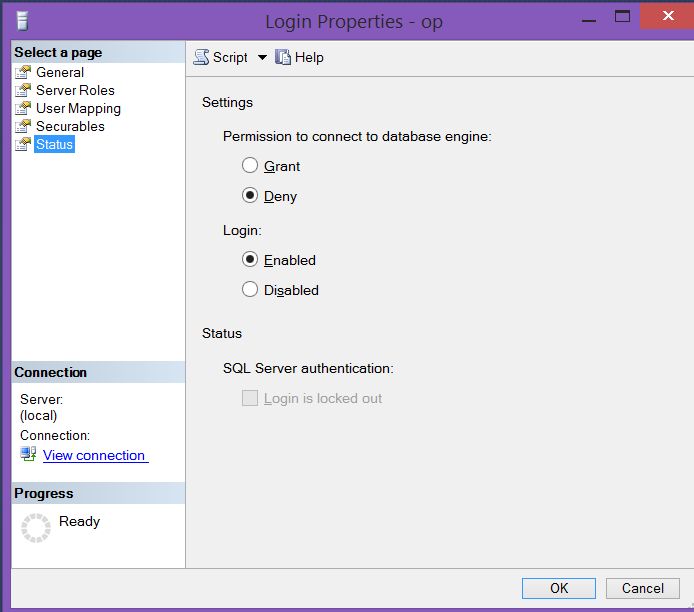
Task: Minimize the Login Properties window
Action: pyautogui.click(x=589, y=20)
